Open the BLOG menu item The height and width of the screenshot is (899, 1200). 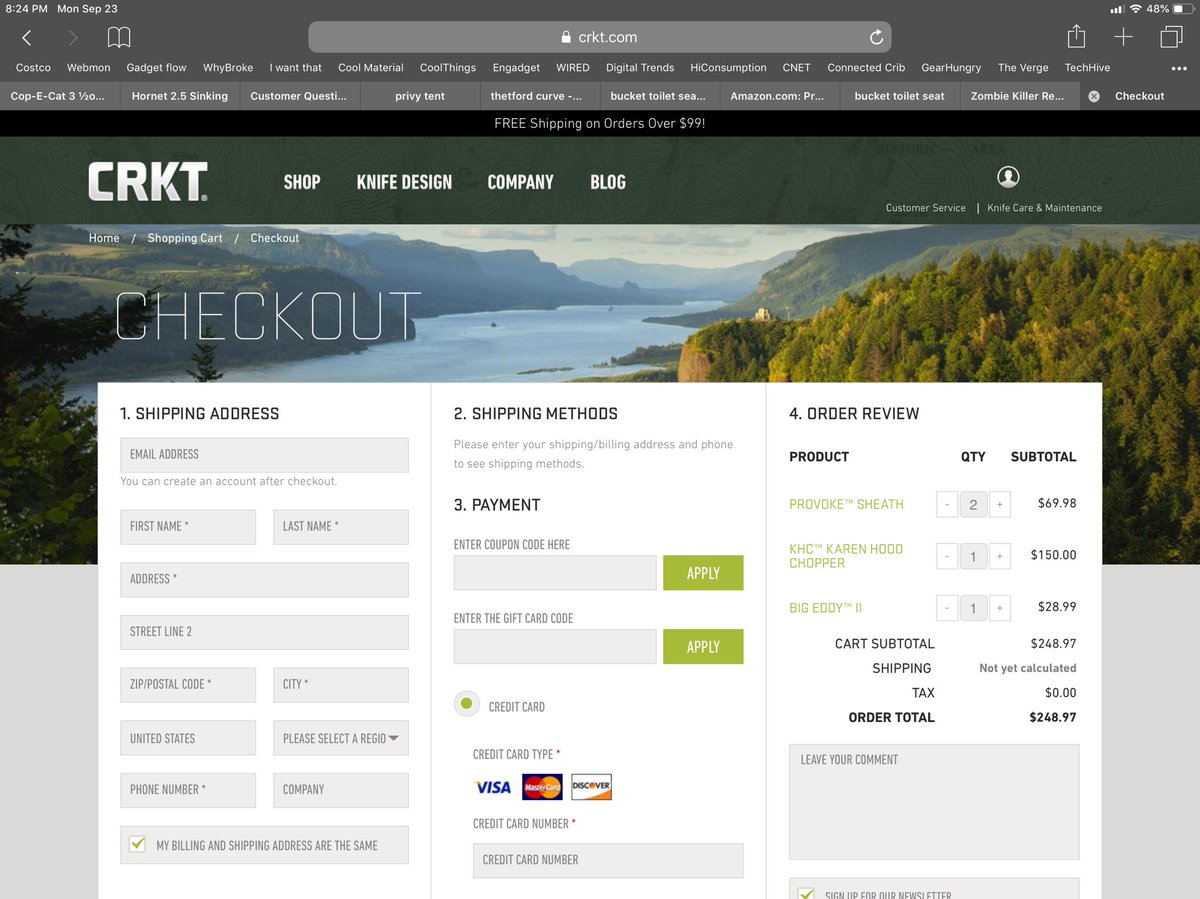[x=608, y=182]
